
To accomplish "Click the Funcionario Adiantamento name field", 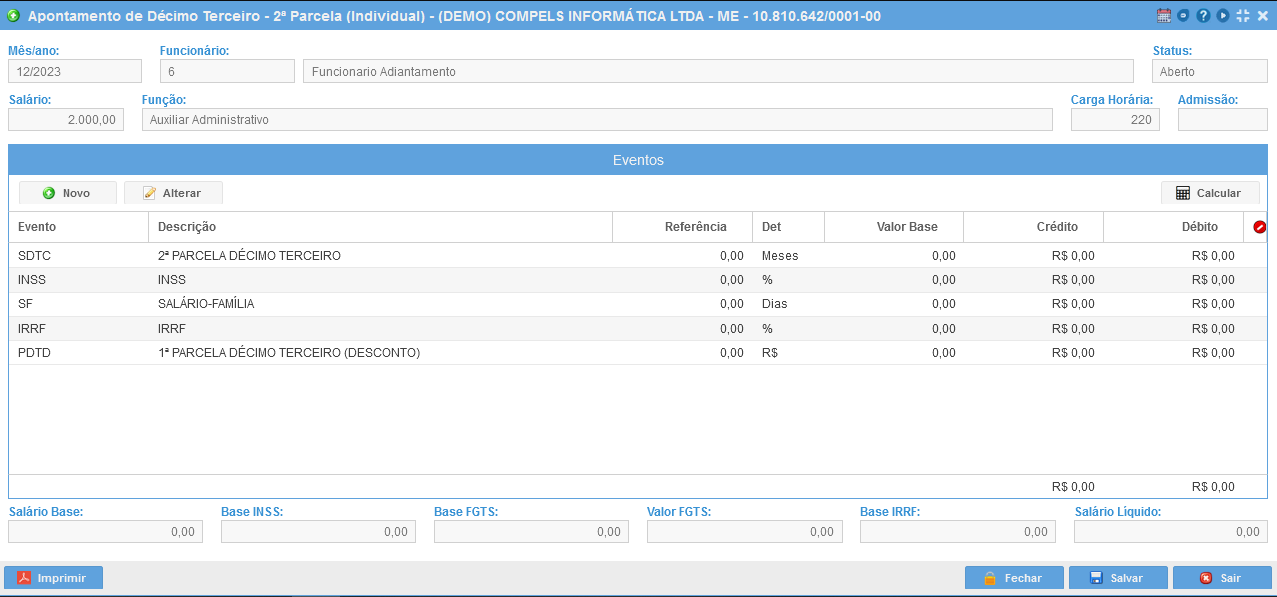I will coord(718,71).
